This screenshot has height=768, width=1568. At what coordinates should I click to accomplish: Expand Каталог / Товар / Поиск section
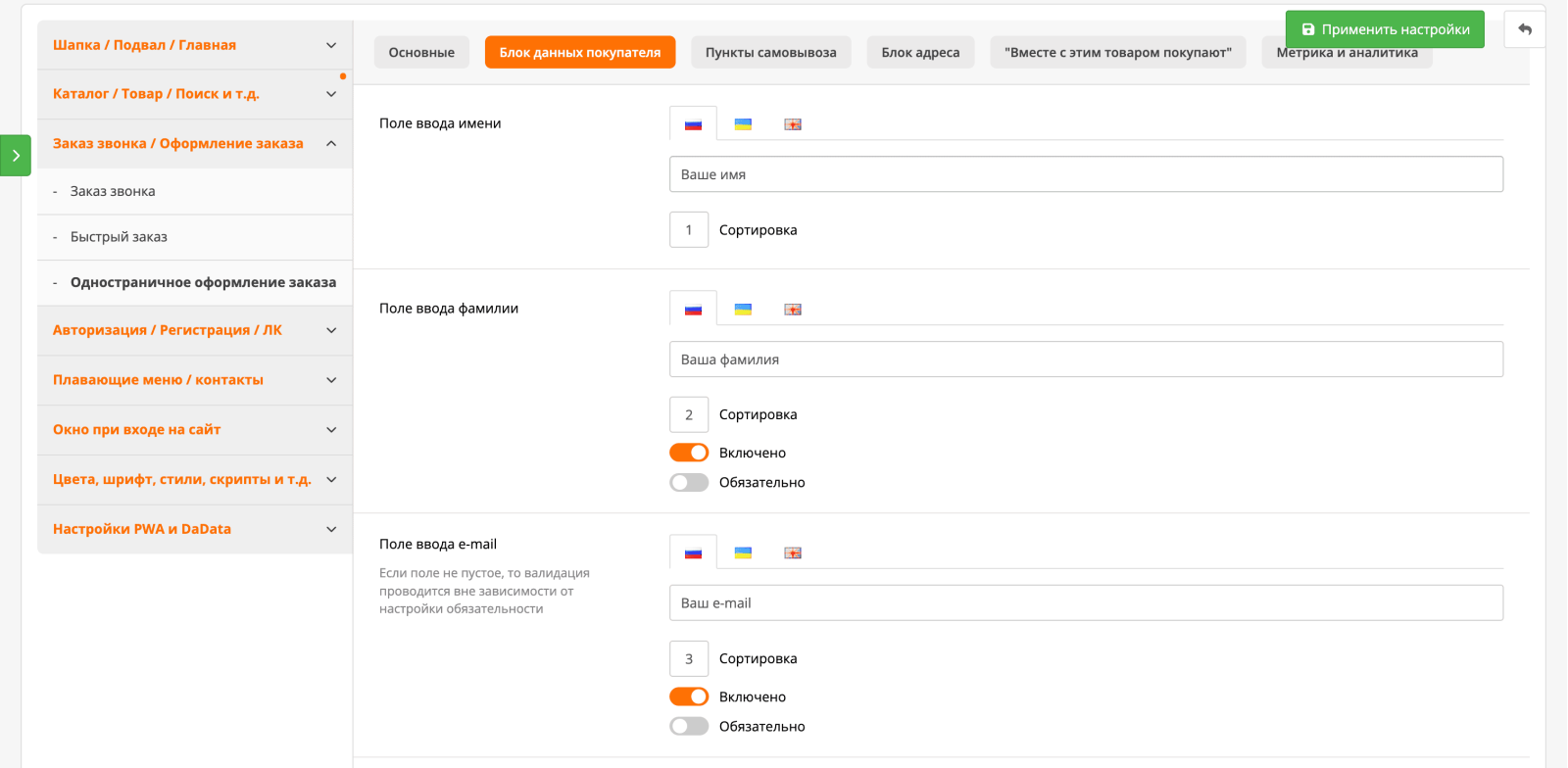(x=195, y=94)
